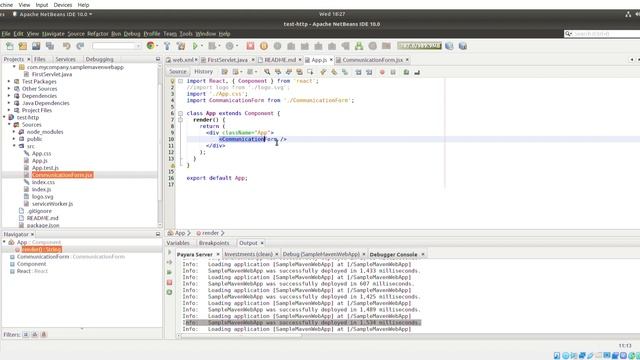Collapse the test-http project node
Viewport: 640px width, 360px height.
click(x=4, y=118)
